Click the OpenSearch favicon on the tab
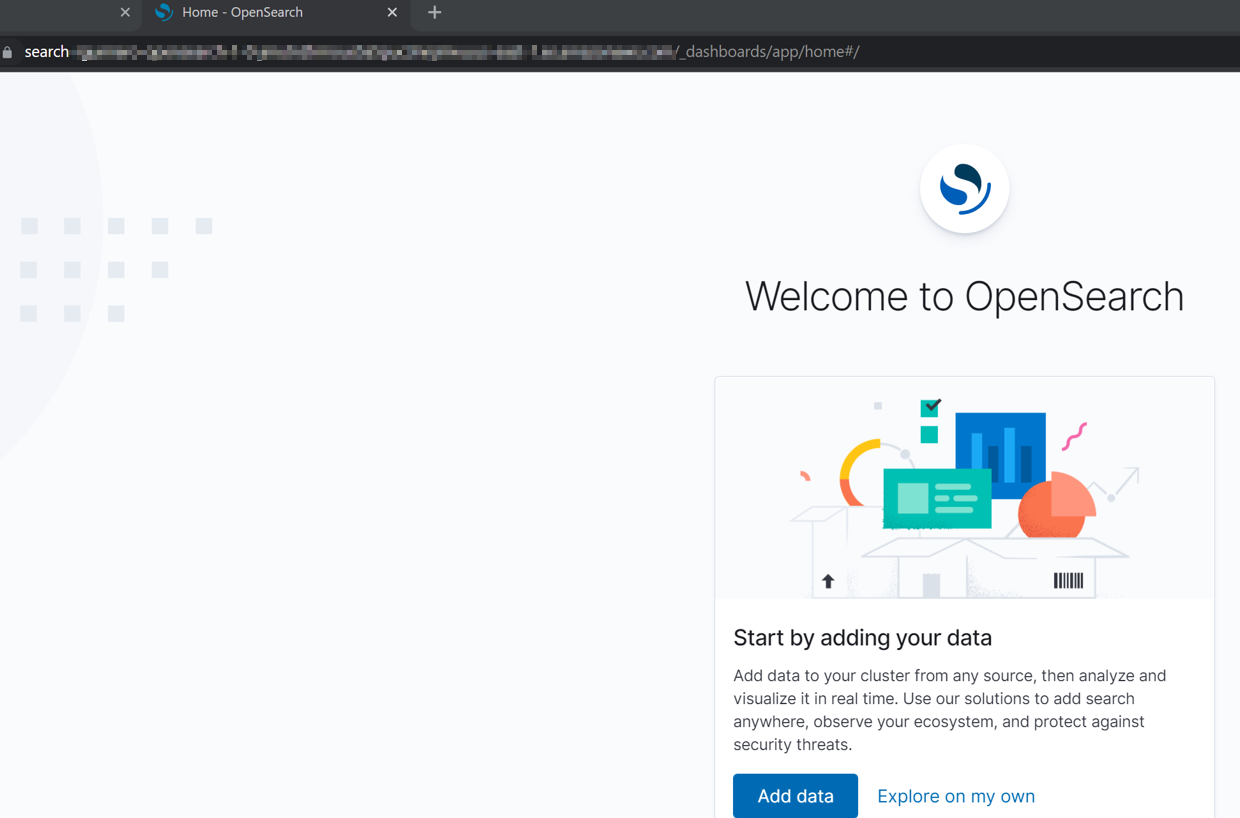1240x818 pixels. (x=164, y=12)
